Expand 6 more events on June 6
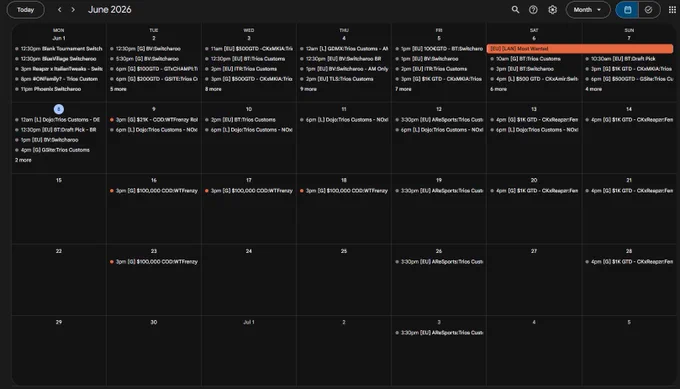This screenshot has width=680, height=389. point(498,89)
